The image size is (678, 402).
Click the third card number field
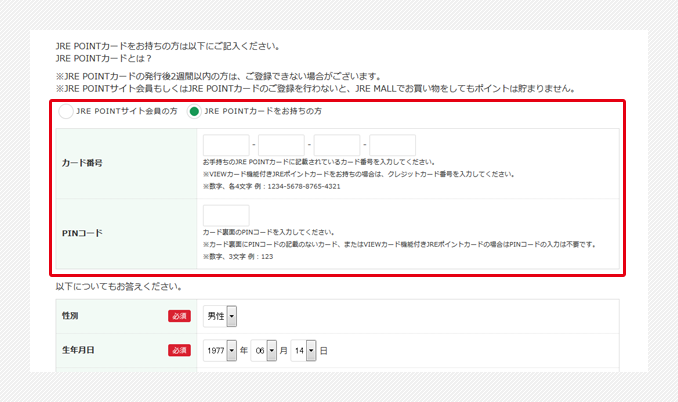coord(337,145)
